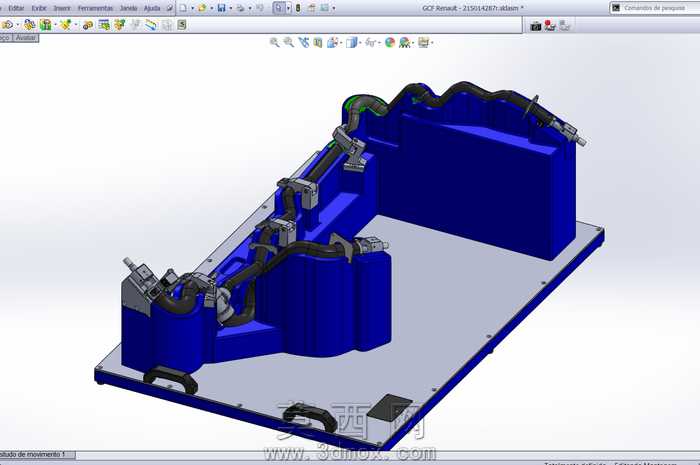Expand the Apply Scene dropdown arrow
700x465 pixels.
(x=413, y=42)
